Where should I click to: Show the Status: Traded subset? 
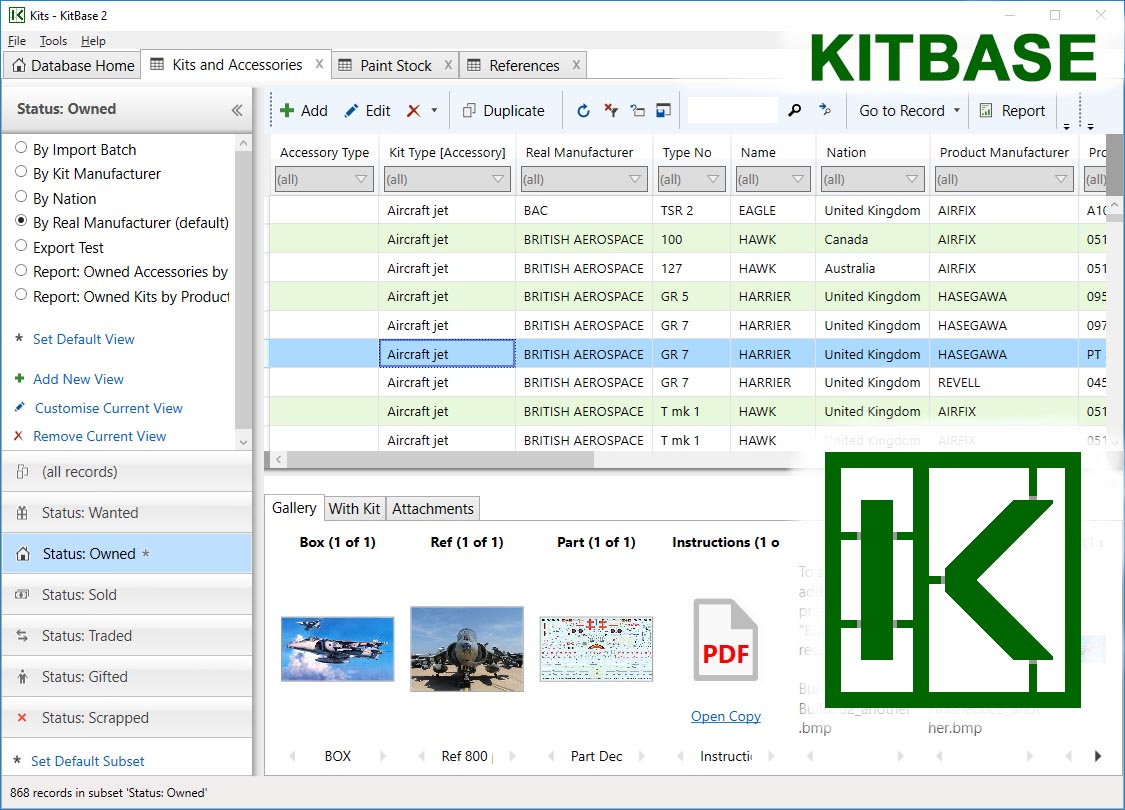click(x=127, y=636)
